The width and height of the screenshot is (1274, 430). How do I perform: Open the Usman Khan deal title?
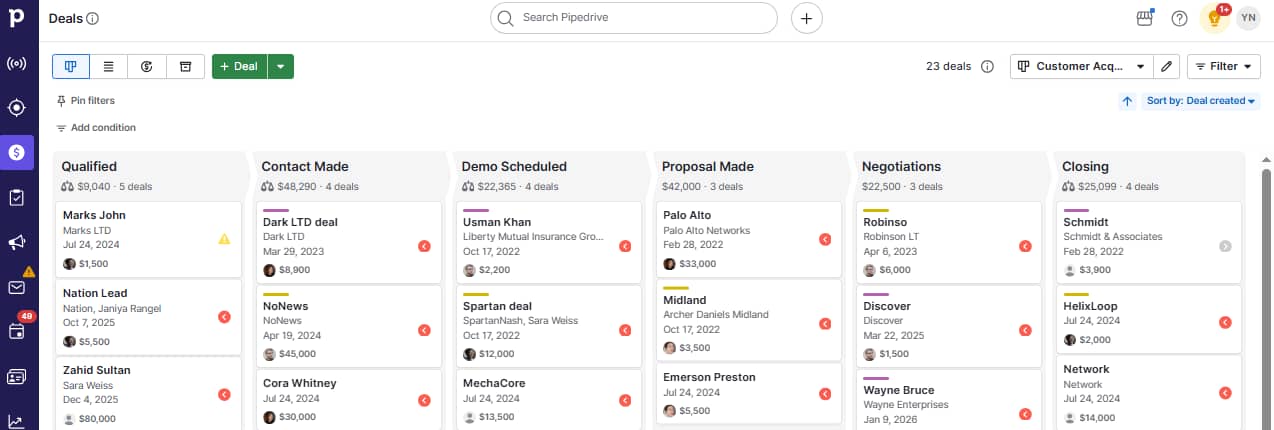497,222
